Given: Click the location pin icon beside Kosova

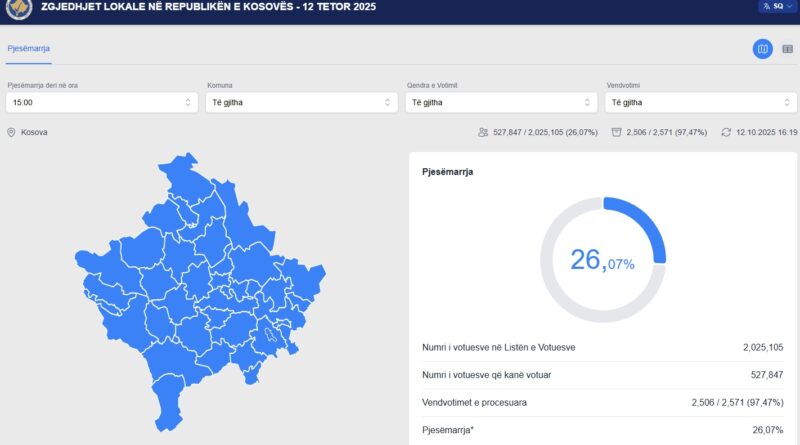Looking at the screenshot, I should pyautogui.click(x=11, y=132).
